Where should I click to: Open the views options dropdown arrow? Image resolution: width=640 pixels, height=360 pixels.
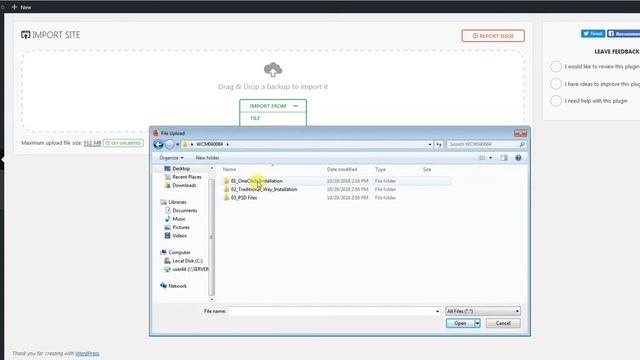tap(491, 158)
